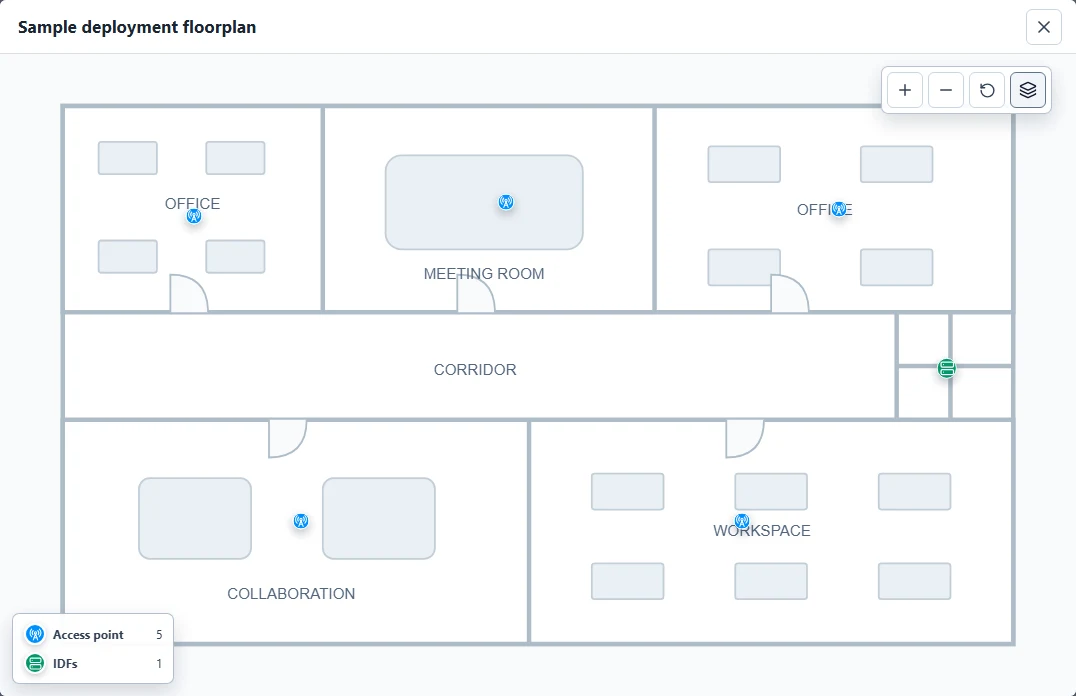Click the IDFs legend label
This screenshot has width=1076, height=696.
(65, 664)
